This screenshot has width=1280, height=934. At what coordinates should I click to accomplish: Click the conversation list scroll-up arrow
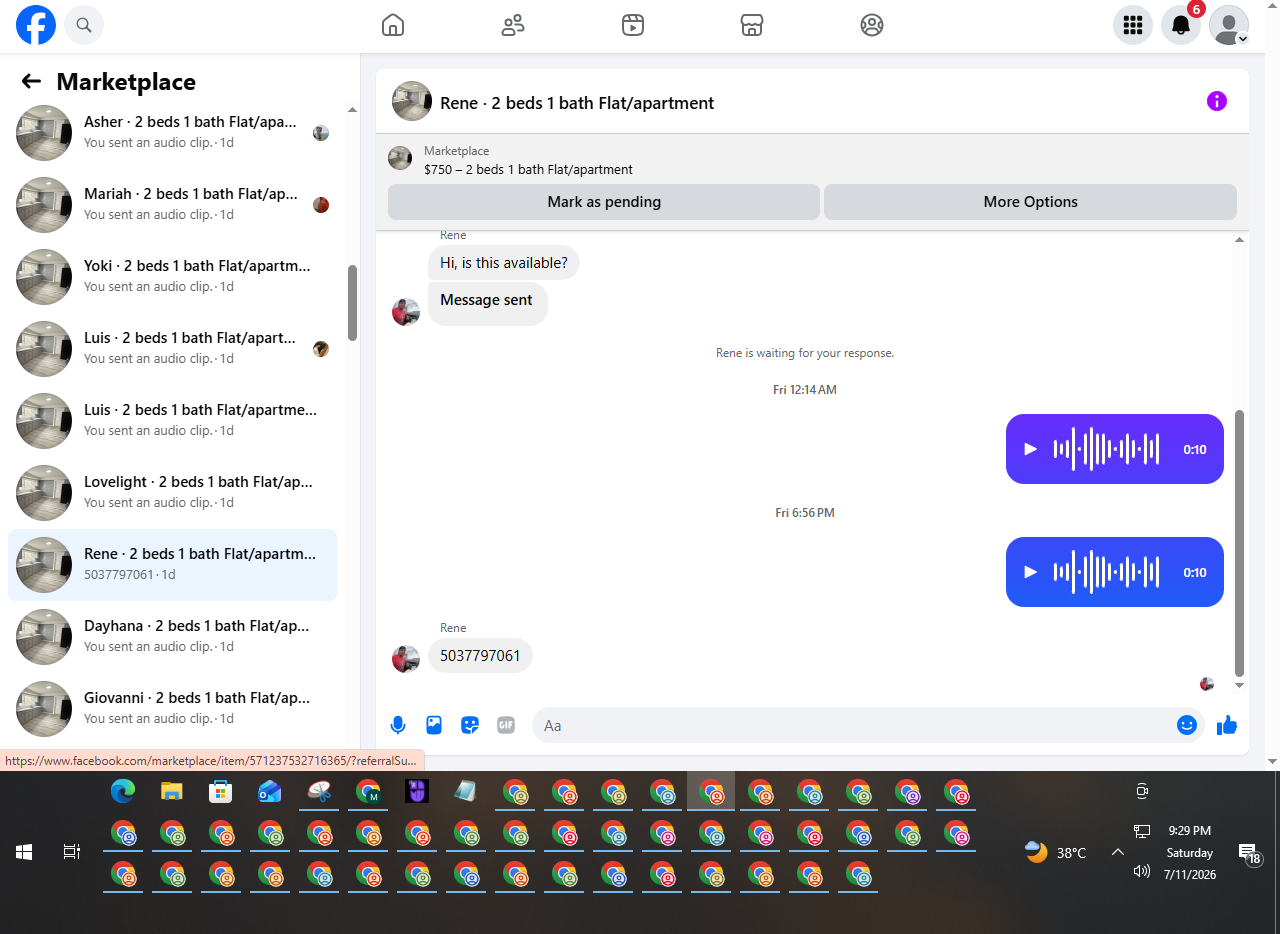[352, 109]
